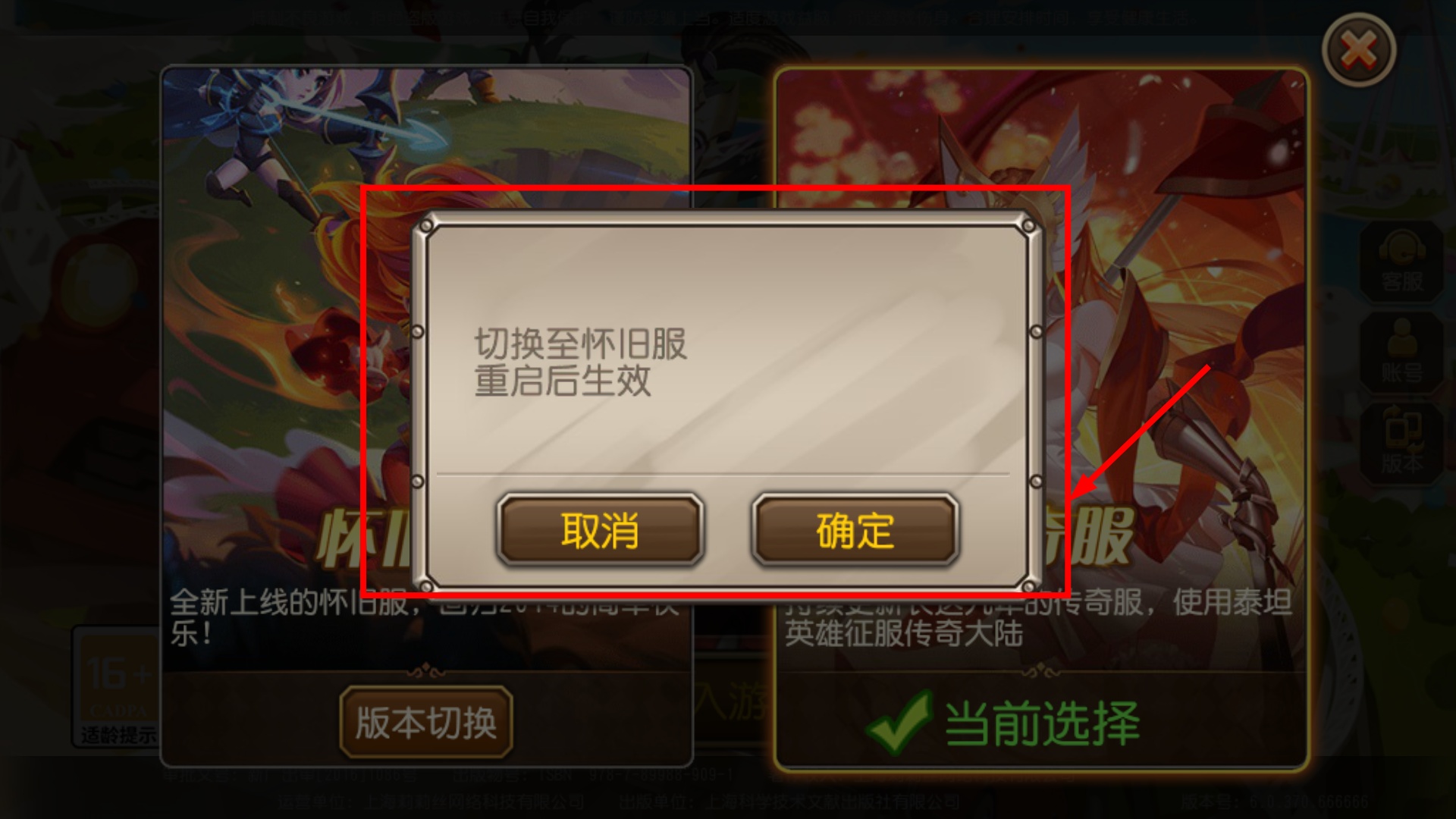Click the 取消 cancel button

(600, 530)
